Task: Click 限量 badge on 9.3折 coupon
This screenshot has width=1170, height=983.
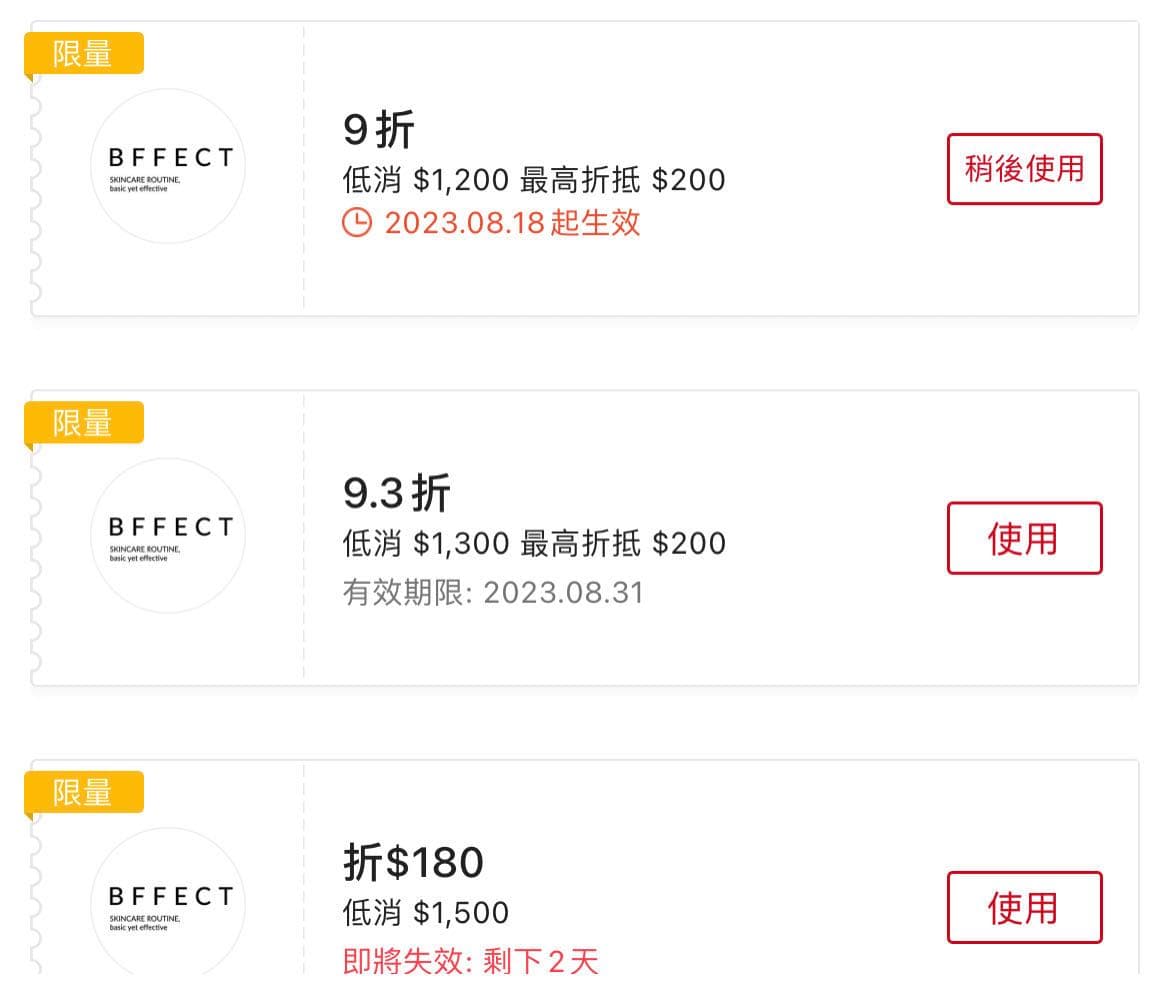Action: 84,422
